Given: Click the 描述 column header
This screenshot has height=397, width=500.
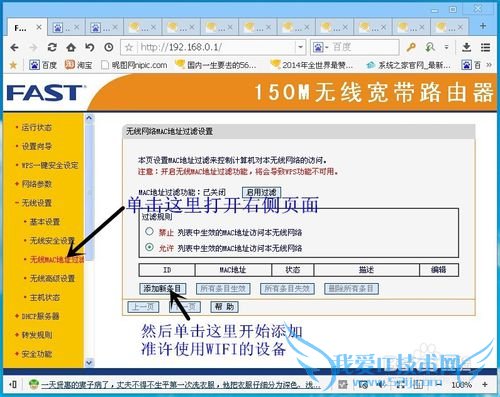Looking at the screenshot, I should coord(366,270).
